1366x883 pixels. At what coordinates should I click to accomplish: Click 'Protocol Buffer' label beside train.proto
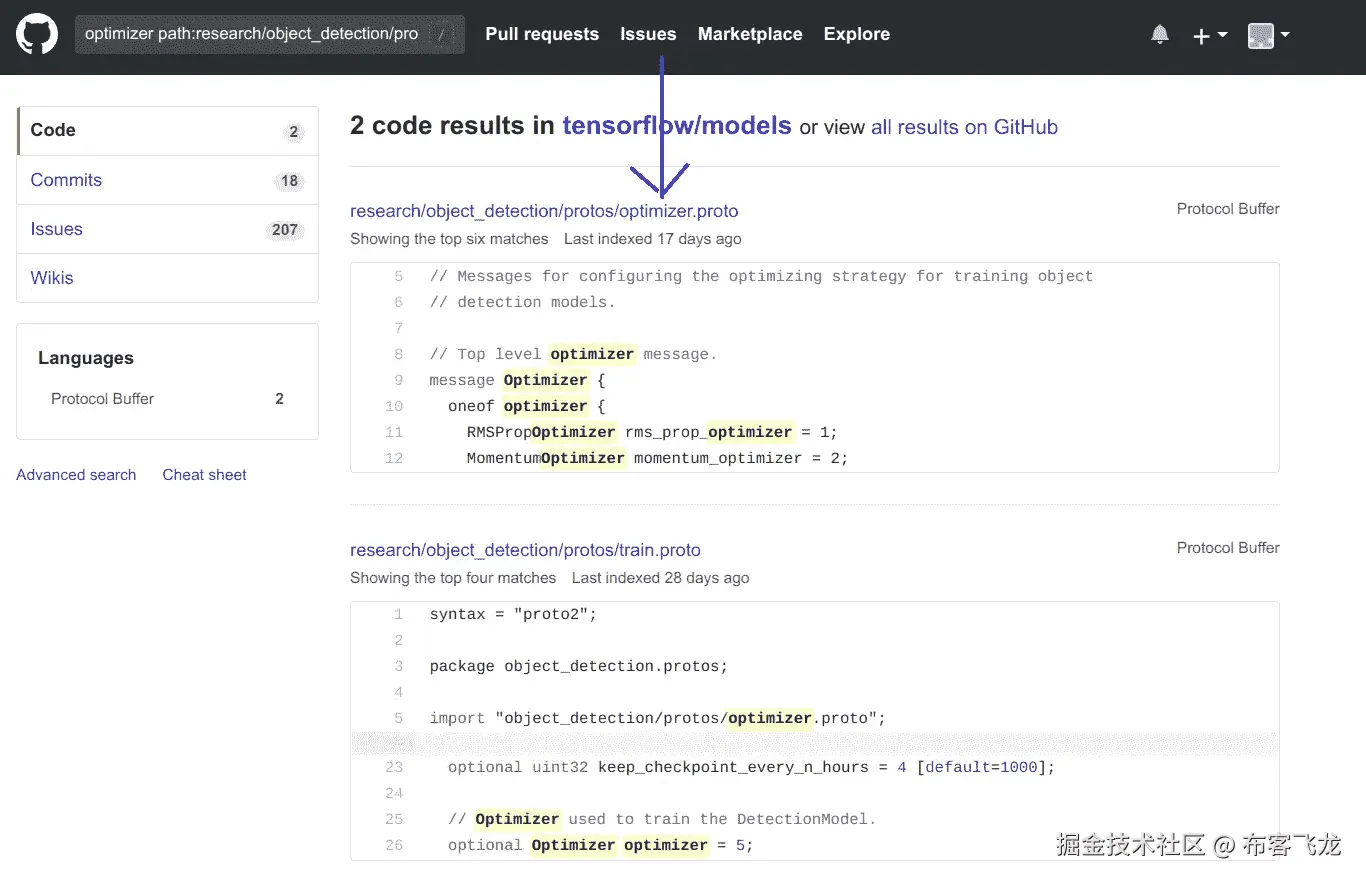coord(1228,548)
